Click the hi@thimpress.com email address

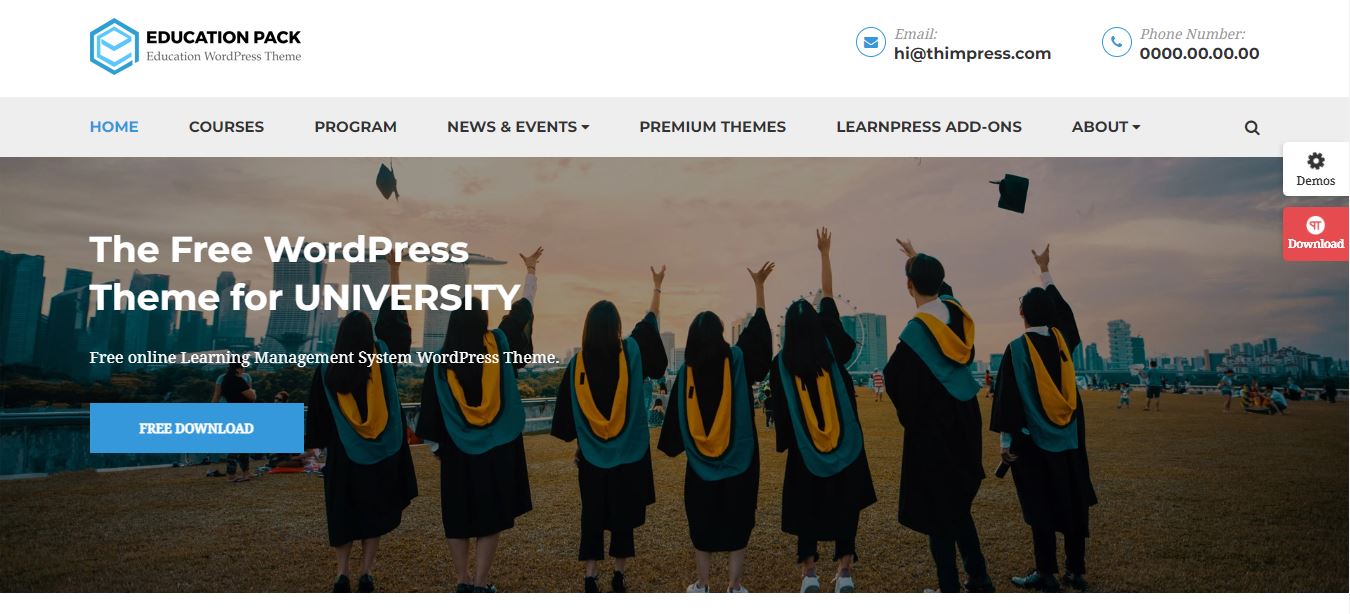pos(972,54)
